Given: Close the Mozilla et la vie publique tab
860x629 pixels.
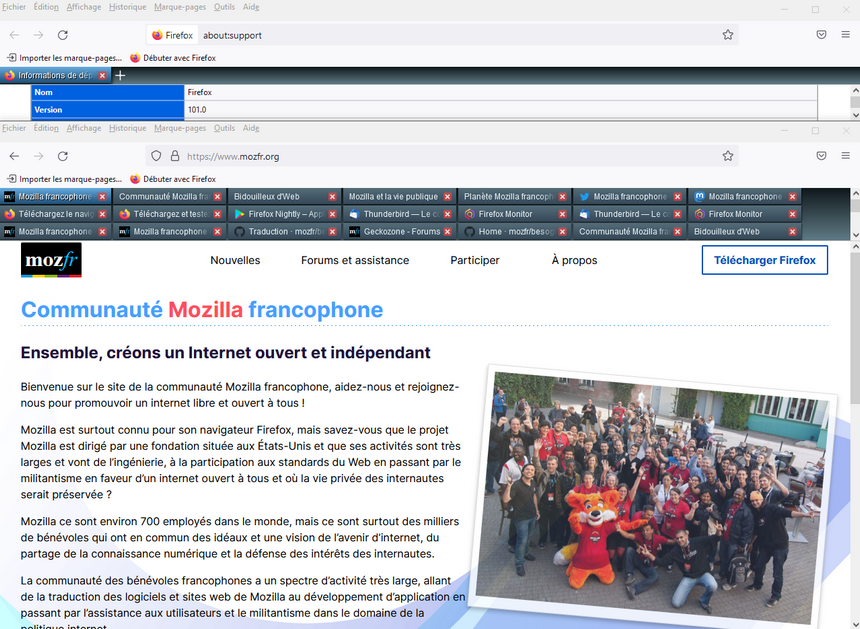Looking at the screenshot, I should pos(447,197).
